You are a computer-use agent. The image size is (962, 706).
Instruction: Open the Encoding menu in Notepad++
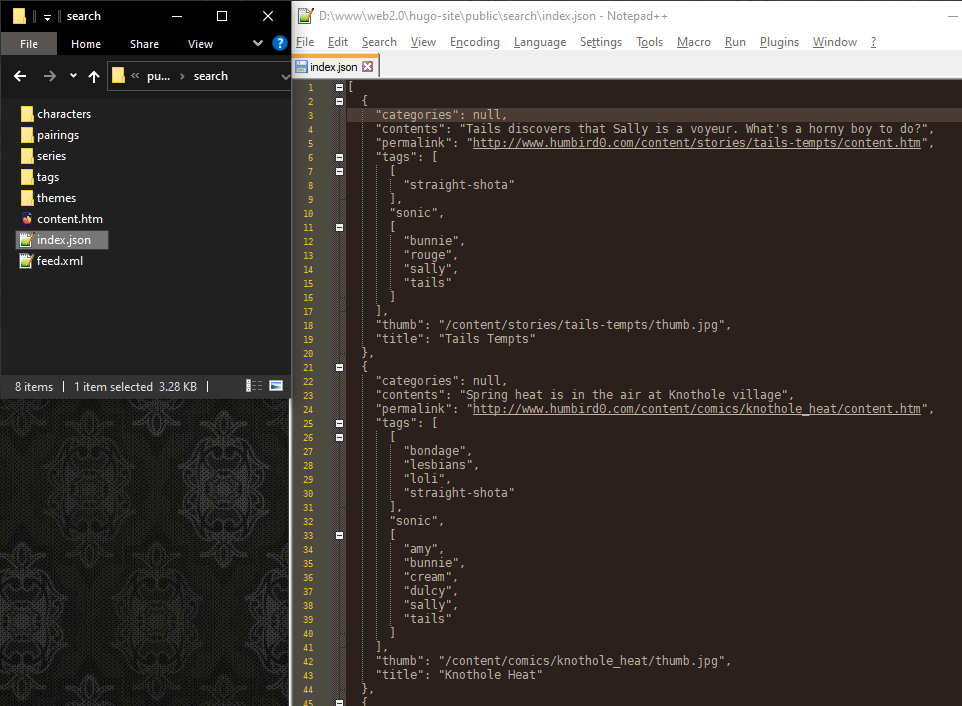click(474, 42)
